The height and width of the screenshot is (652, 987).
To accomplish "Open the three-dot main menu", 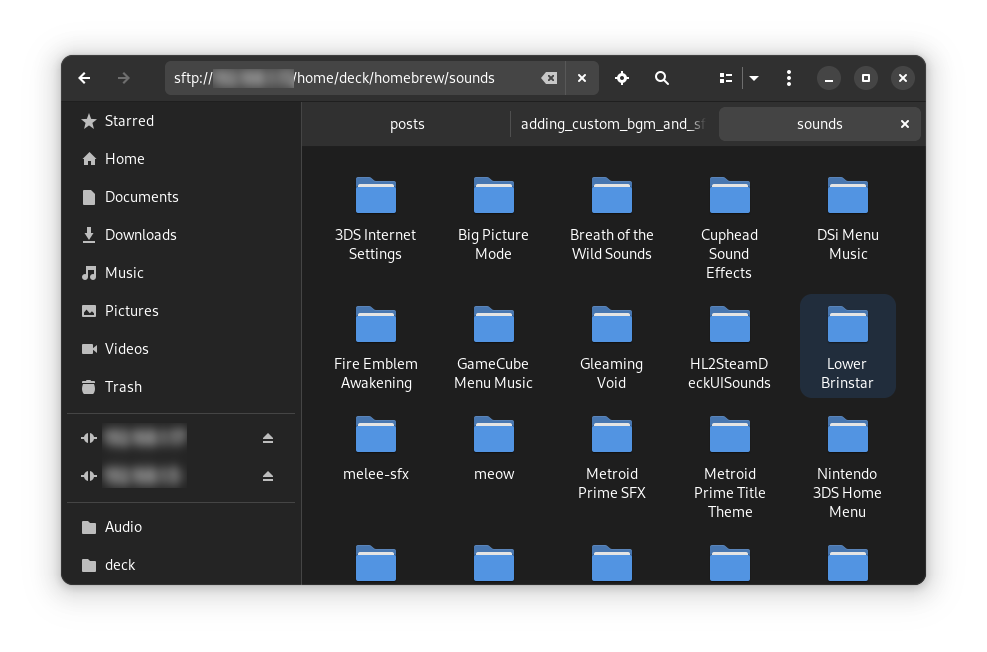I will [x=789, y=78].
